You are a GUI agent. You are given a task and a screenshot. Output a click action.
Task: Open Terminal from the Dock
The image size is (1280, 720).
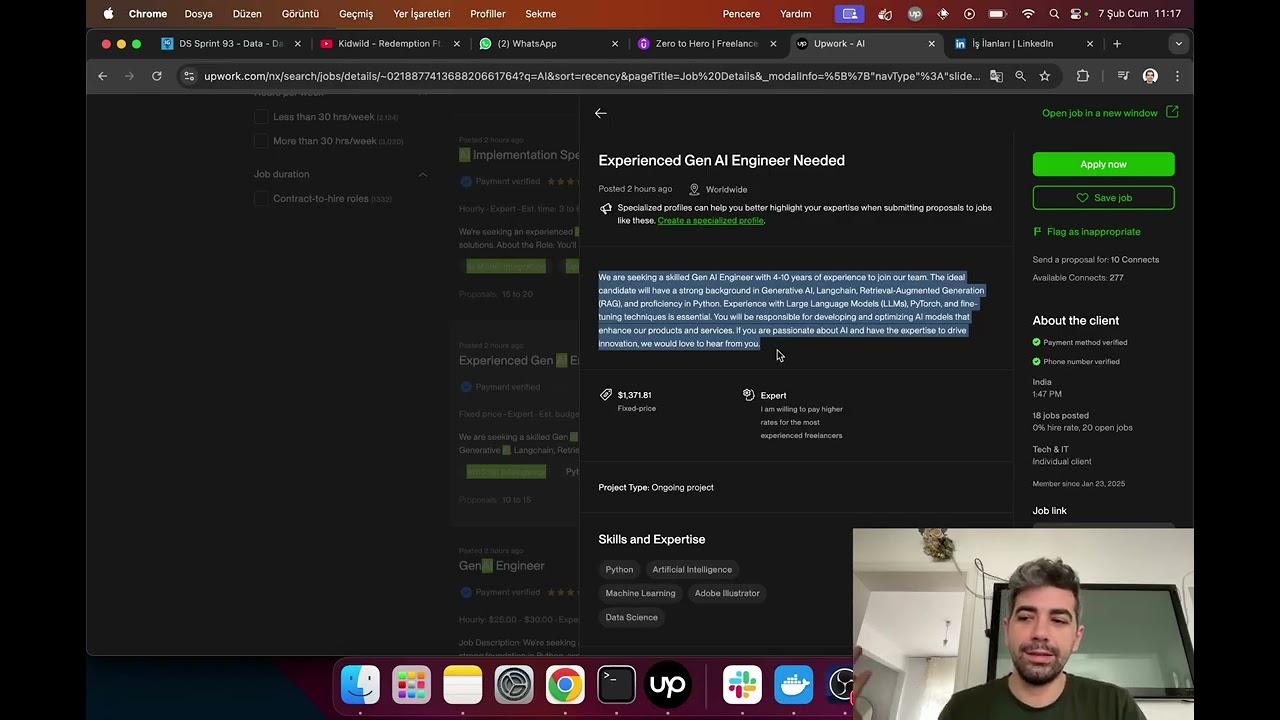point(616,685)
